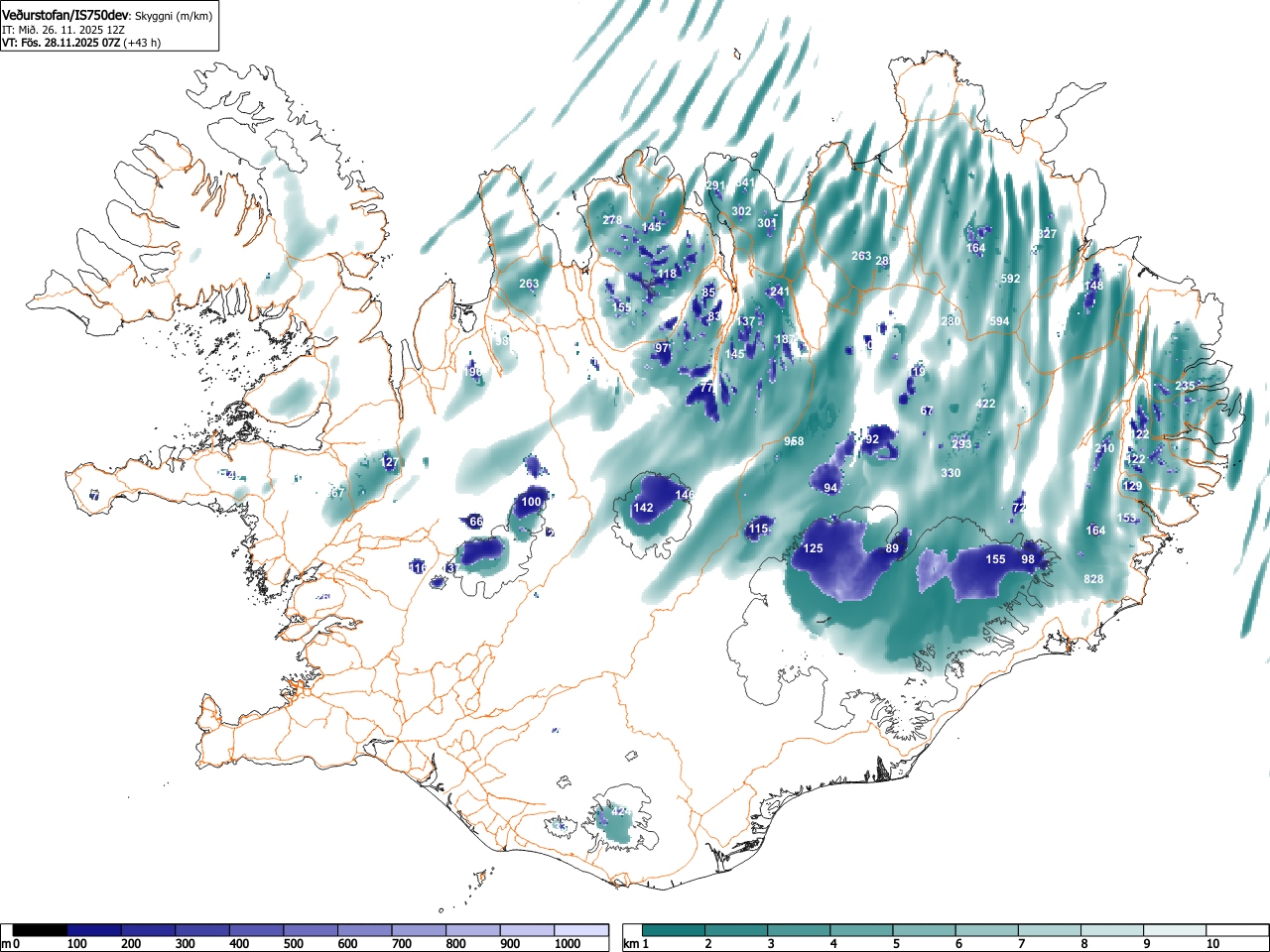The width and height of the screenshot is (1270, 952).
Task: Click the map value 127
Action: (389, 462)
